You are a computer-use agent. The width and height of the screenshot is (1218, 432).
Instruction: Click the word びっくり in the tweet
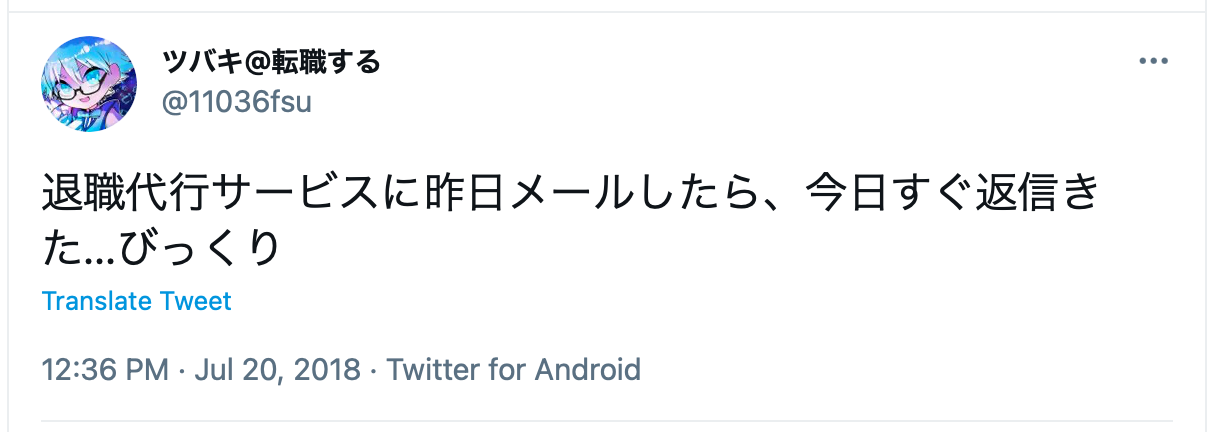(x=198, y=250)
